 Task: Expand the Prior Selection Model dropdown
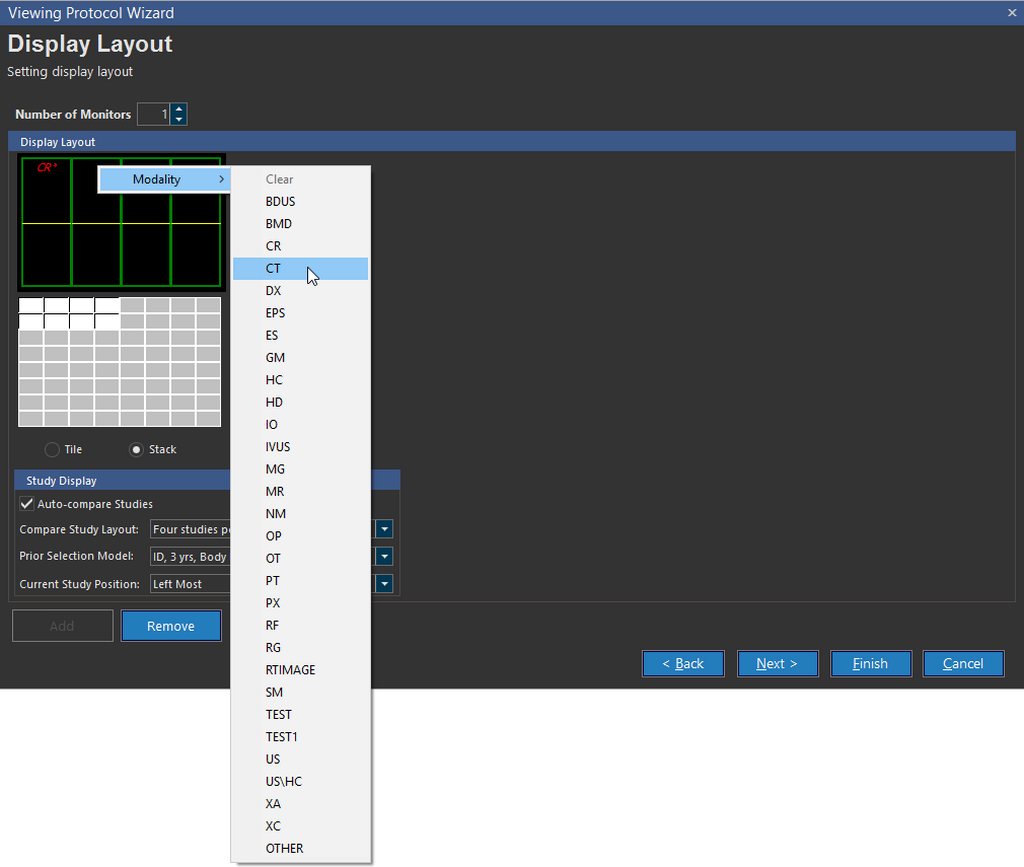(384, 557)
